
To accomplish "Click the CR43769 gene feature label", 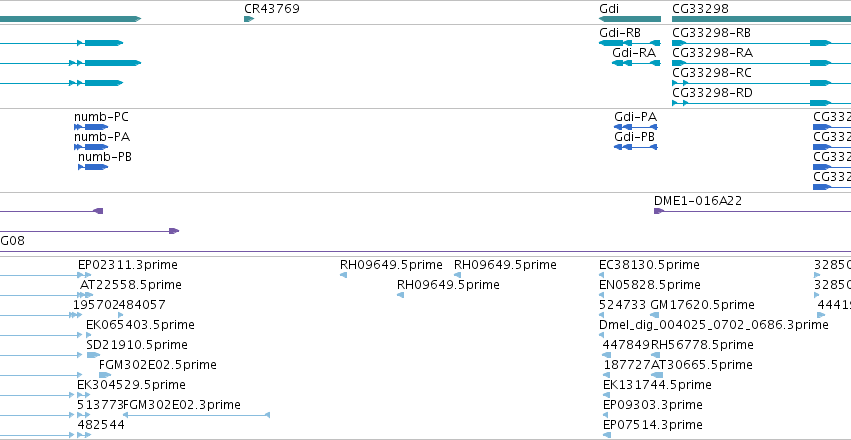I will (x=271, y=9).
